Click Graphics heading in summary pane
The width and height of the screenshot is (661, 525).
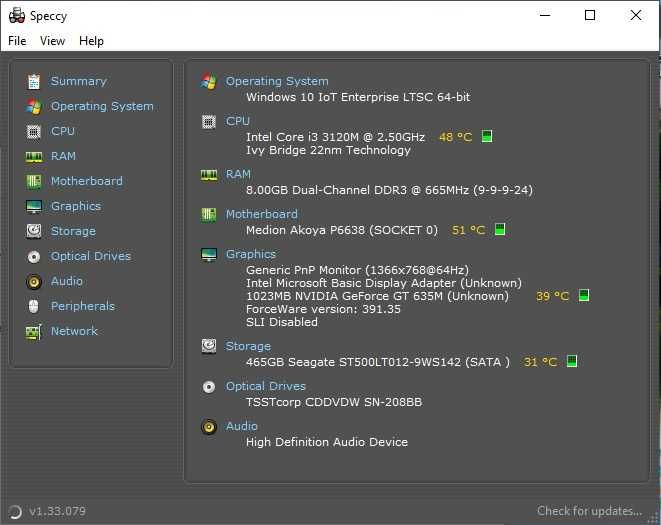pyautogui.click(x=251, y=254)
